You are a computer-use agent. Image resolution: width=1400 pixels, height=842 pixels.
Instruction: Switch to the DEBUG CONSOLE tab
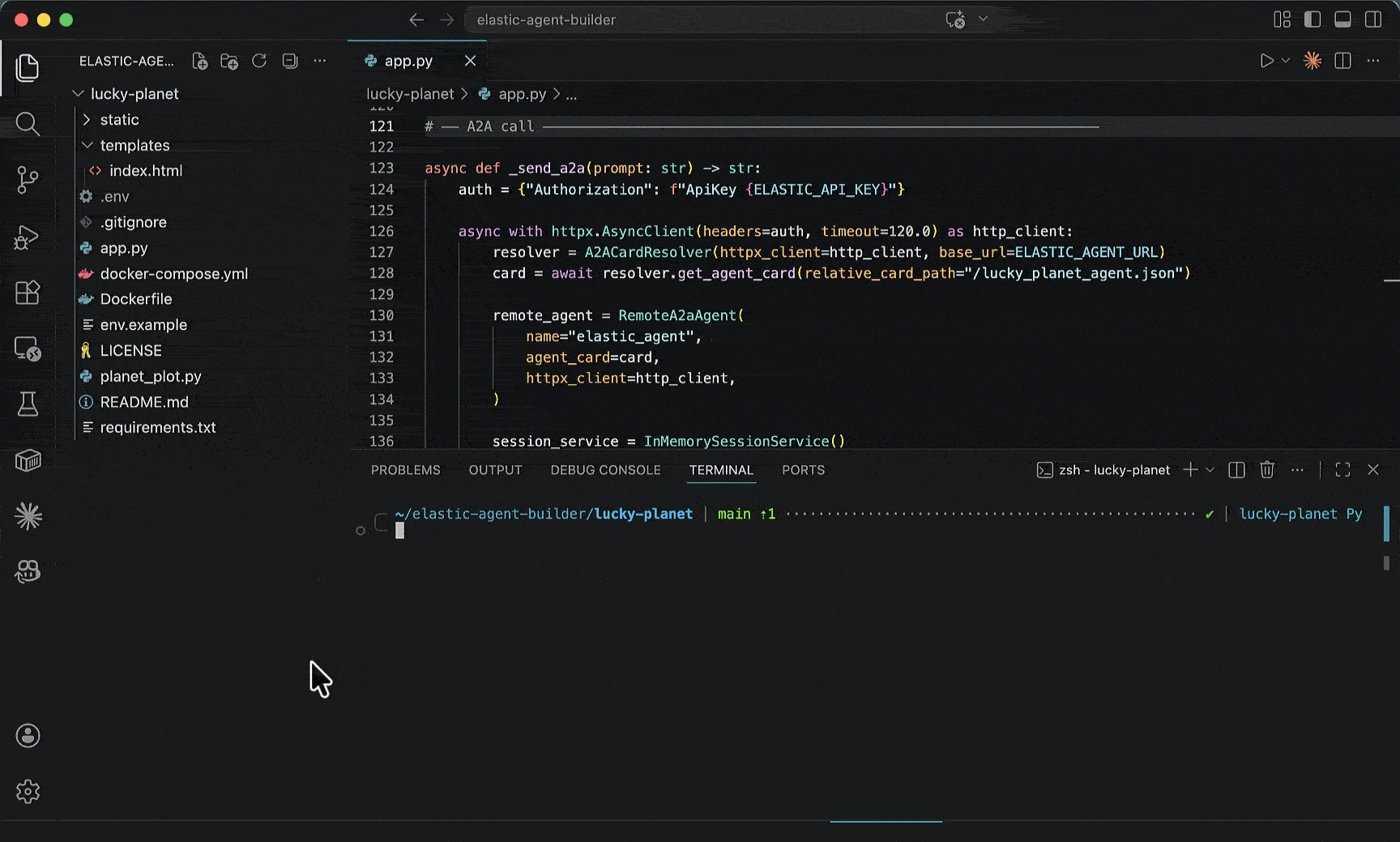tap(605, 470)
